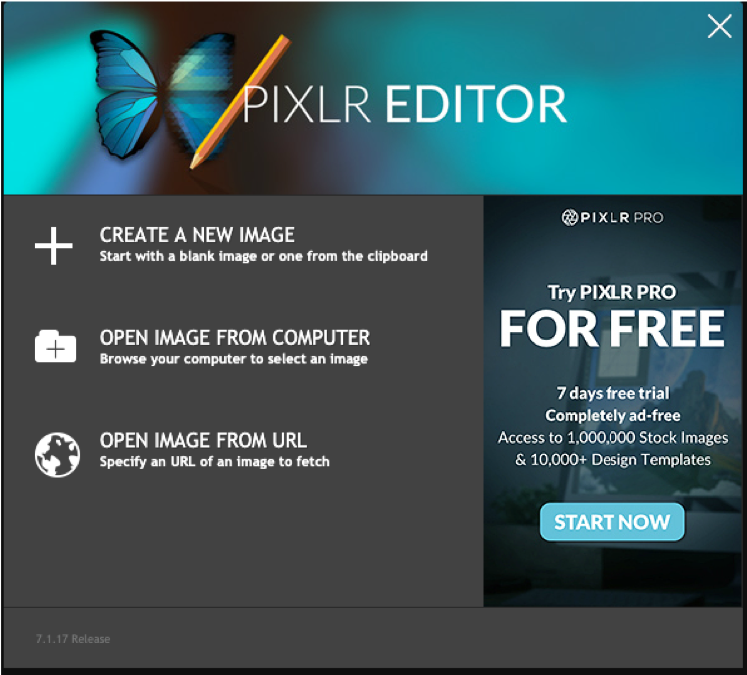Select Open Image From URL heading
Image resolution: width=747 pixels, height=675 pixels.
point(203,441)
